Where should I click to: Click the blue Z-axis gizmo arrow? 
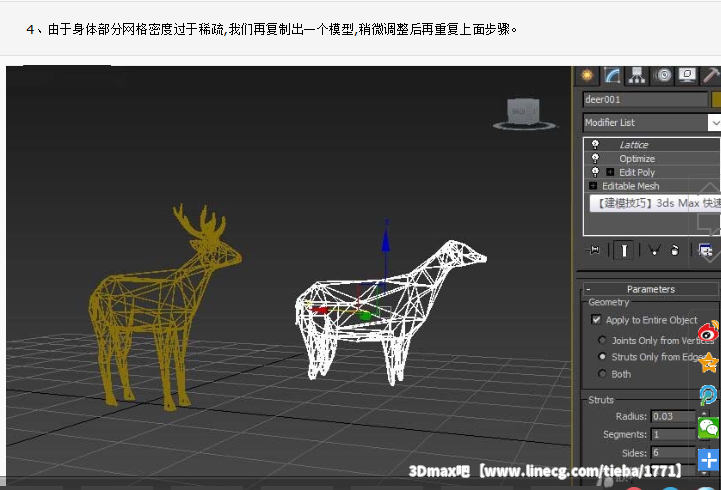click(385, 239)
